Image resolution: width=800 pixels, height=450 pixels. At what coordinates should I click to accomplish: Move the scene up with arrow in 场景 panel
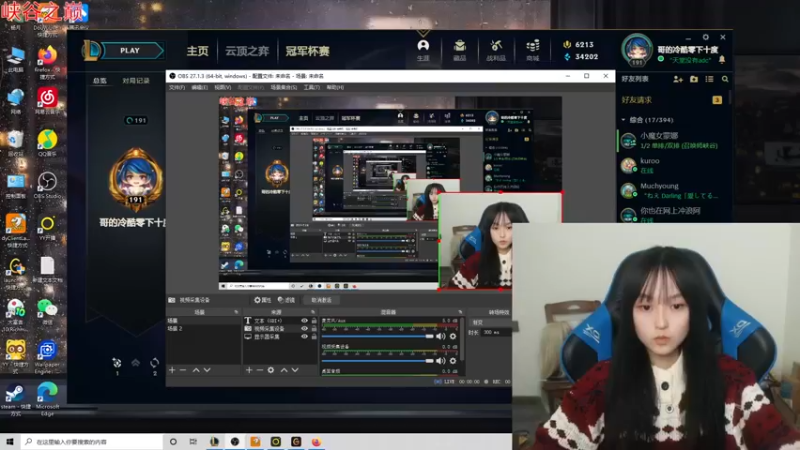[196, 370]
